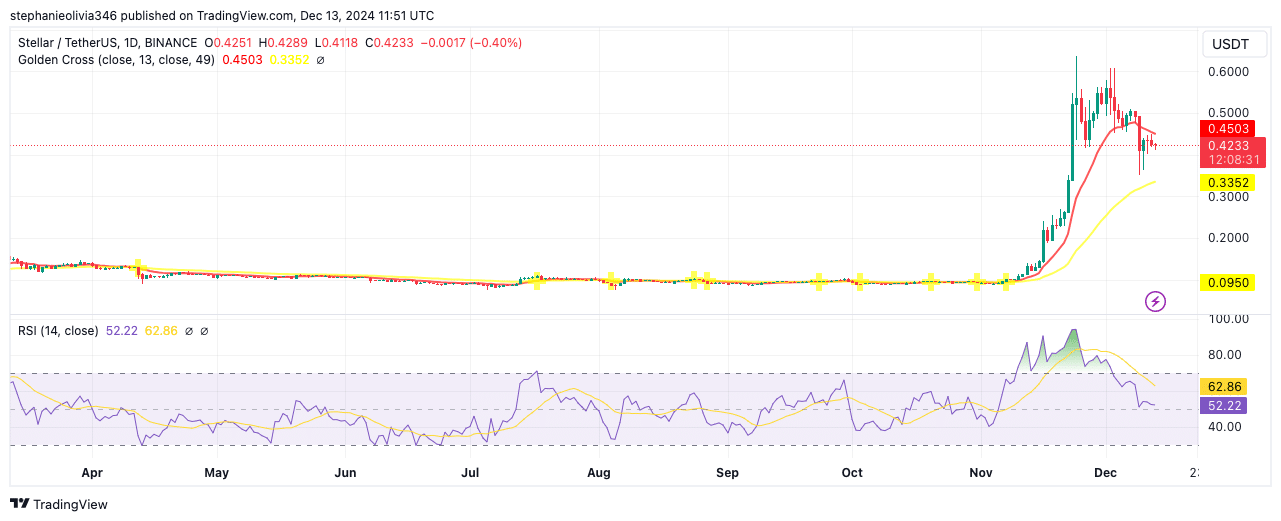Click the Jun label on time axis
The height and width of the screenshot is (521, 1281).
(345, 472)
